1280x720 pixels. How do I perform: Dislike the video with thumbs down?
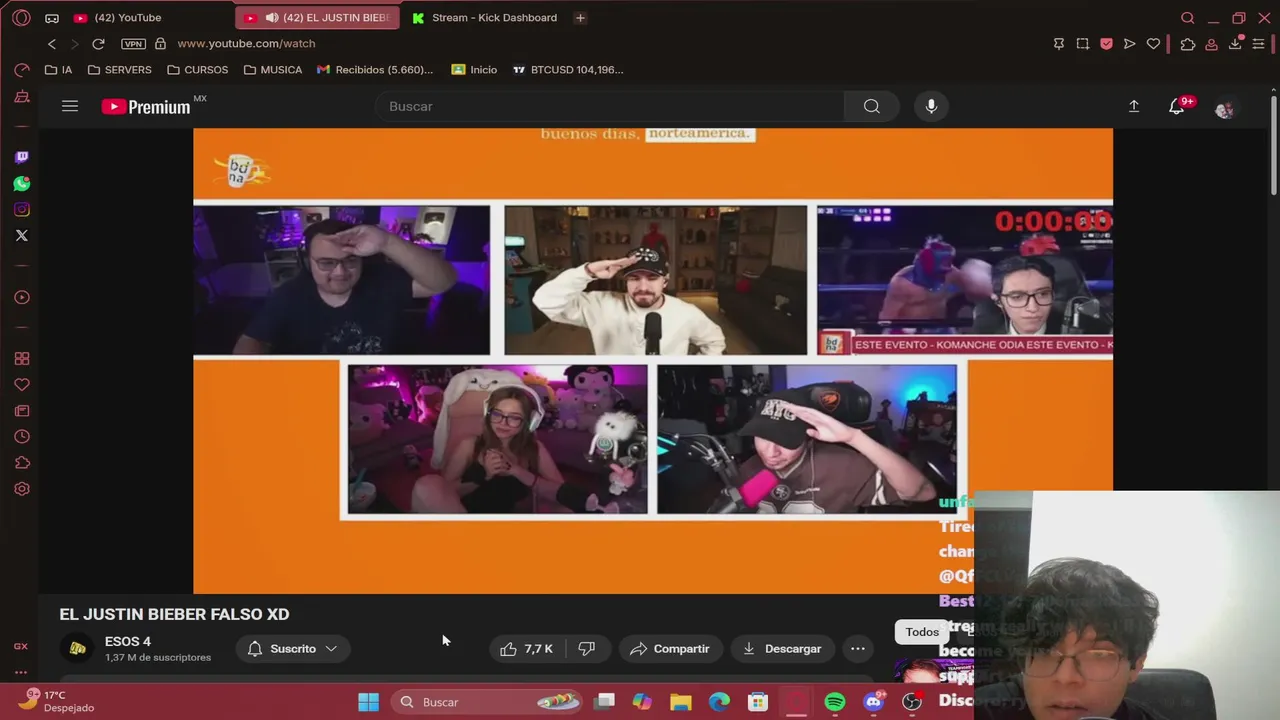[x=587, y=649]
